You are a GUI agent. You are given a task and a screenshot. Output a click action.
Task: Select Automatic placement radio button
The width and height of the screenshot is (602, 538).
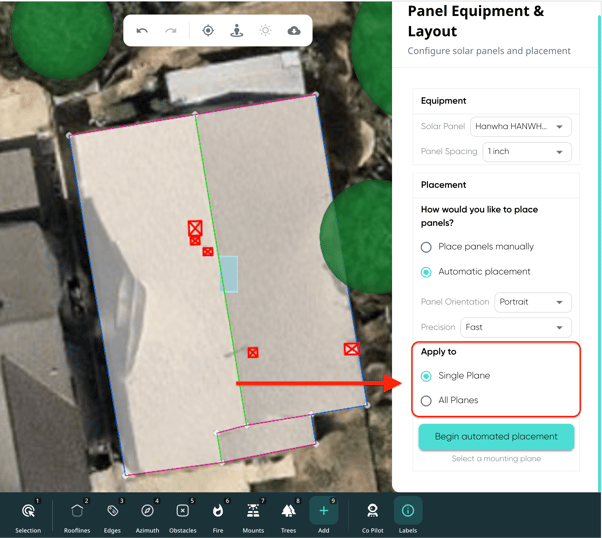point(426,272)
